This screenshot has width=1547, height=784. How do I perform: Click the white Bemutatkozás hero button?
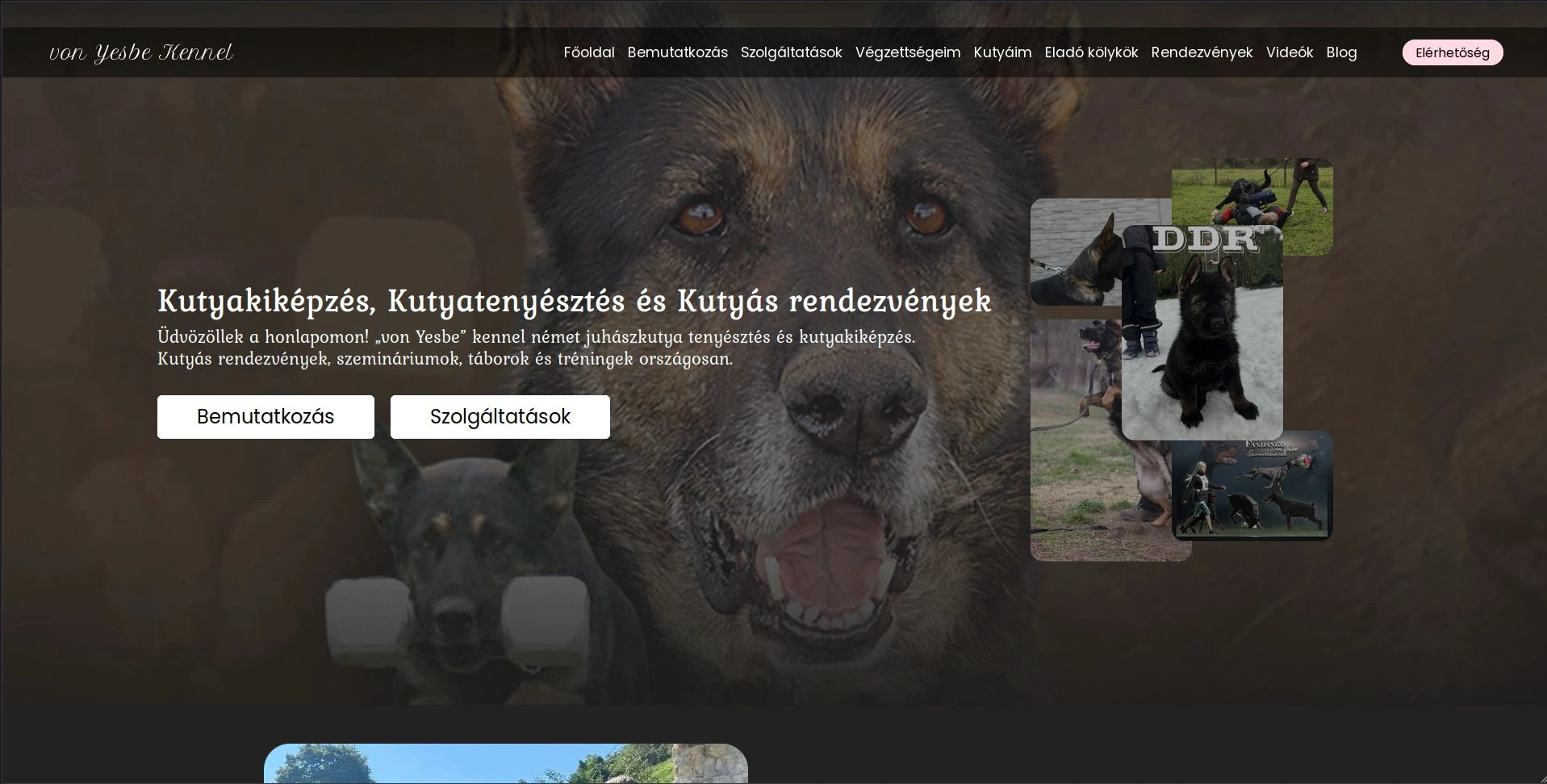coord(265,417)
